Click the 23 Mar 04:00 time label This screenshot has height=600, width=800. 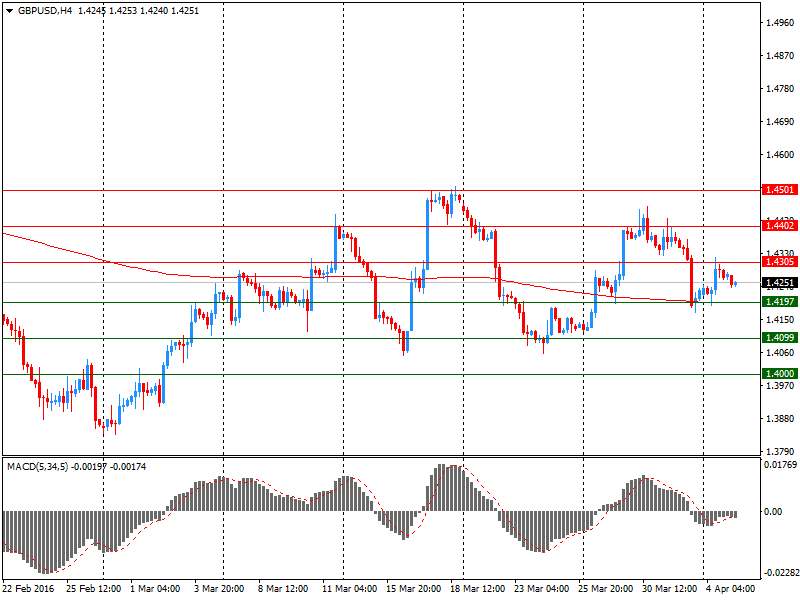click(541, 588)
